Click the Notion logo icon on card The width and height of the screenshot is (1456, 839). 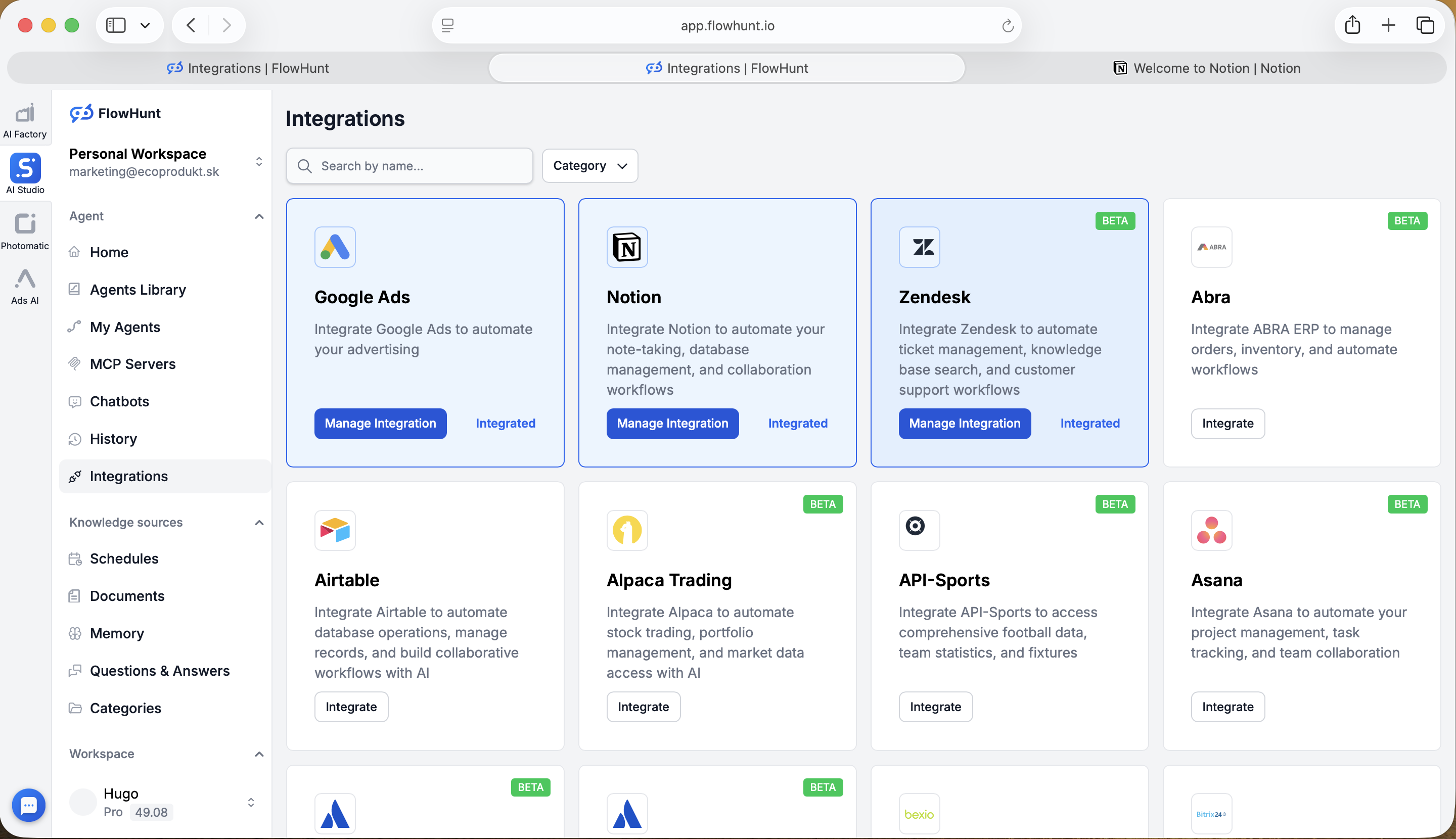pos(627,247)
